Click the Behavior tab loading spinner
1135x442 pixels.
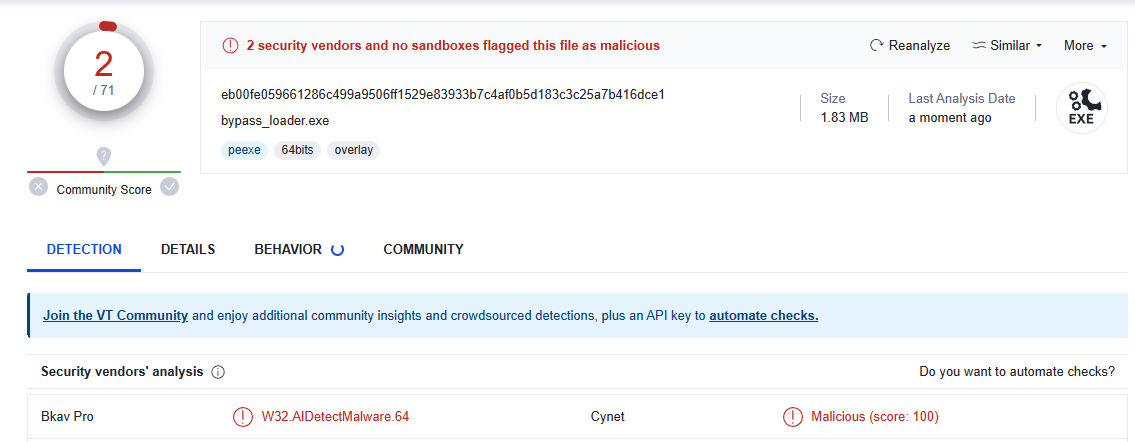337,250
